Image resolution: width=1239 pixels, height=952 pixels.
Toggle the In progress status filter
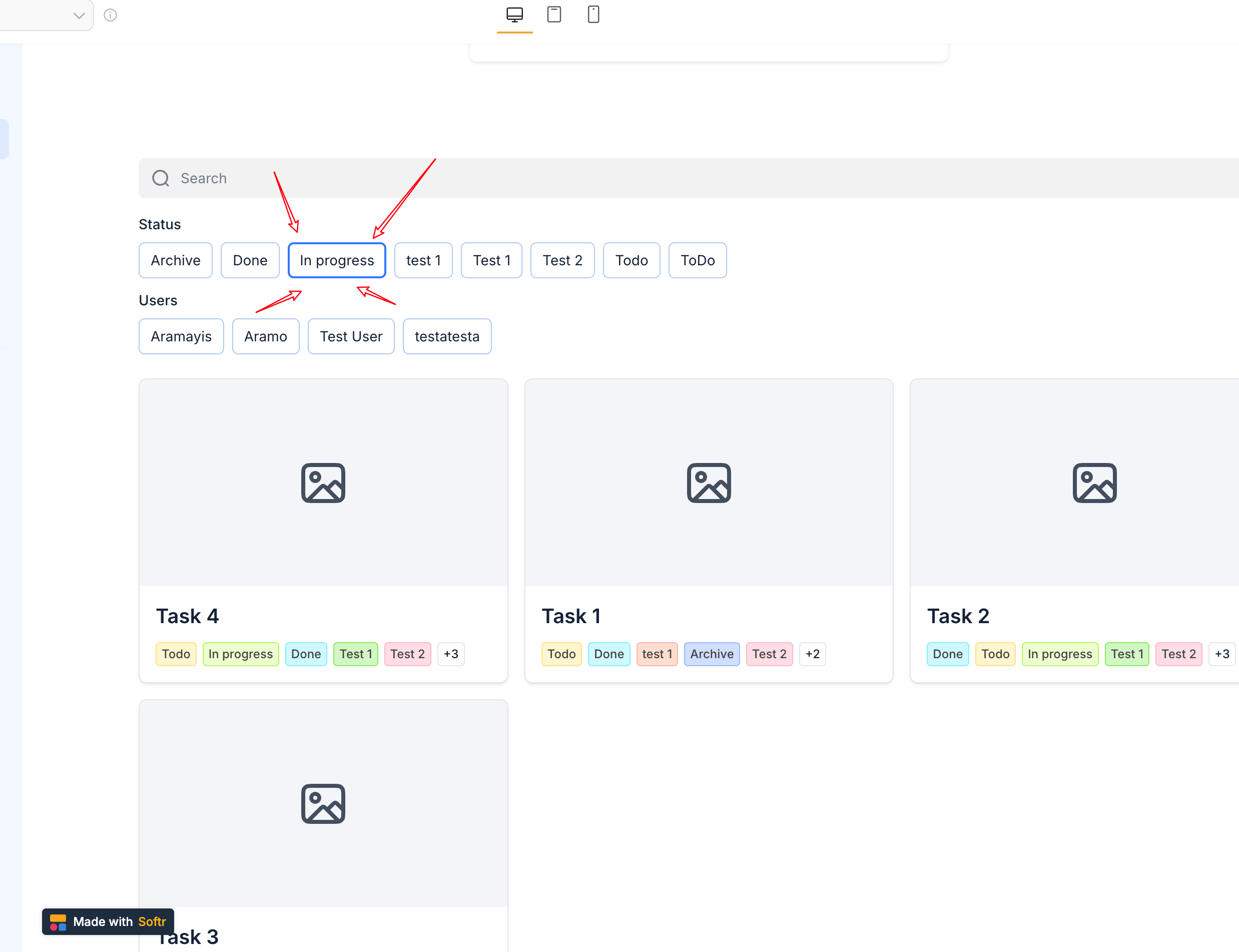[x=337, y=261]
